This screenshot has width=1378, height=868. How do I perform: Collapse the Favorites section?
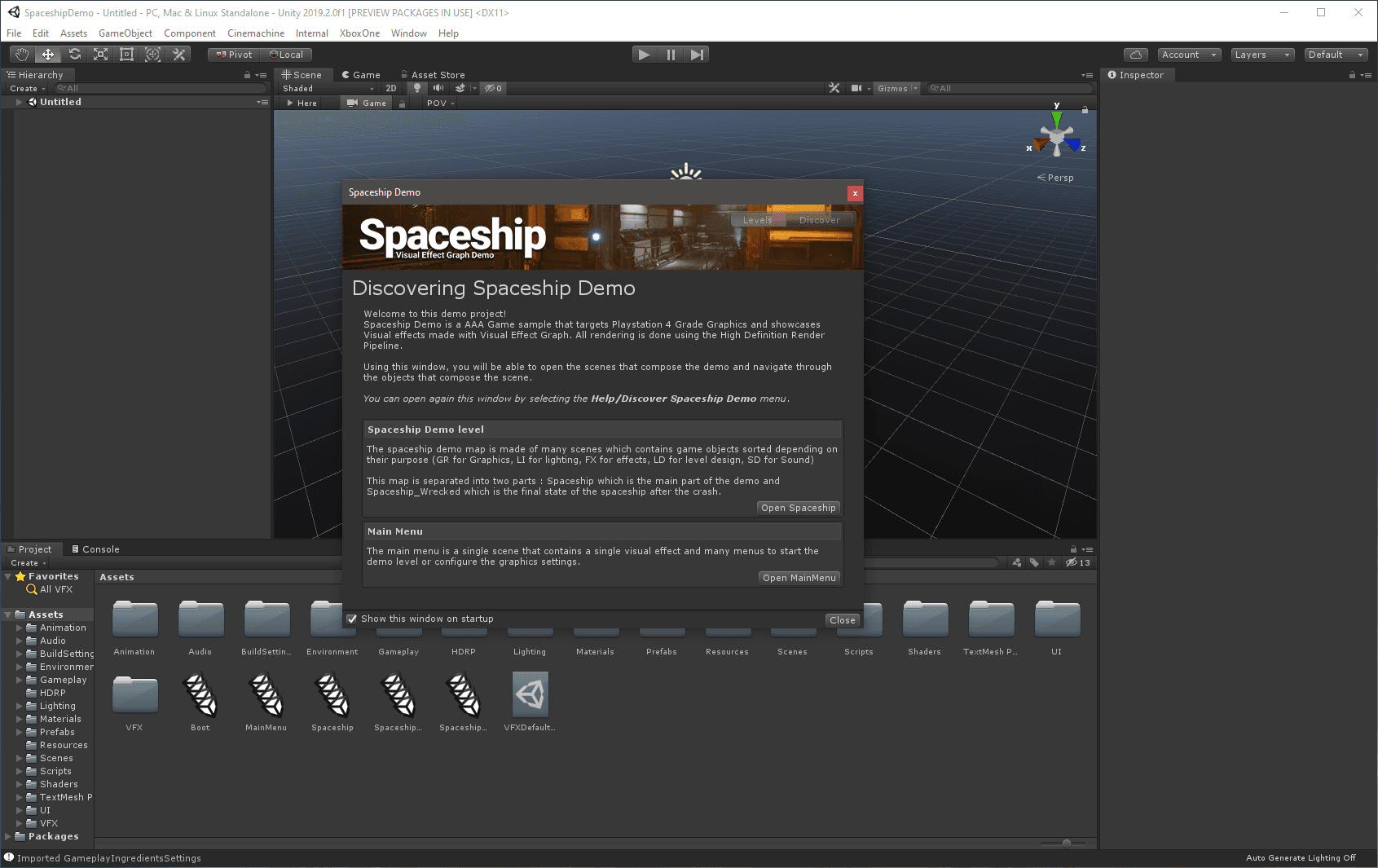(x=8, y=576)
